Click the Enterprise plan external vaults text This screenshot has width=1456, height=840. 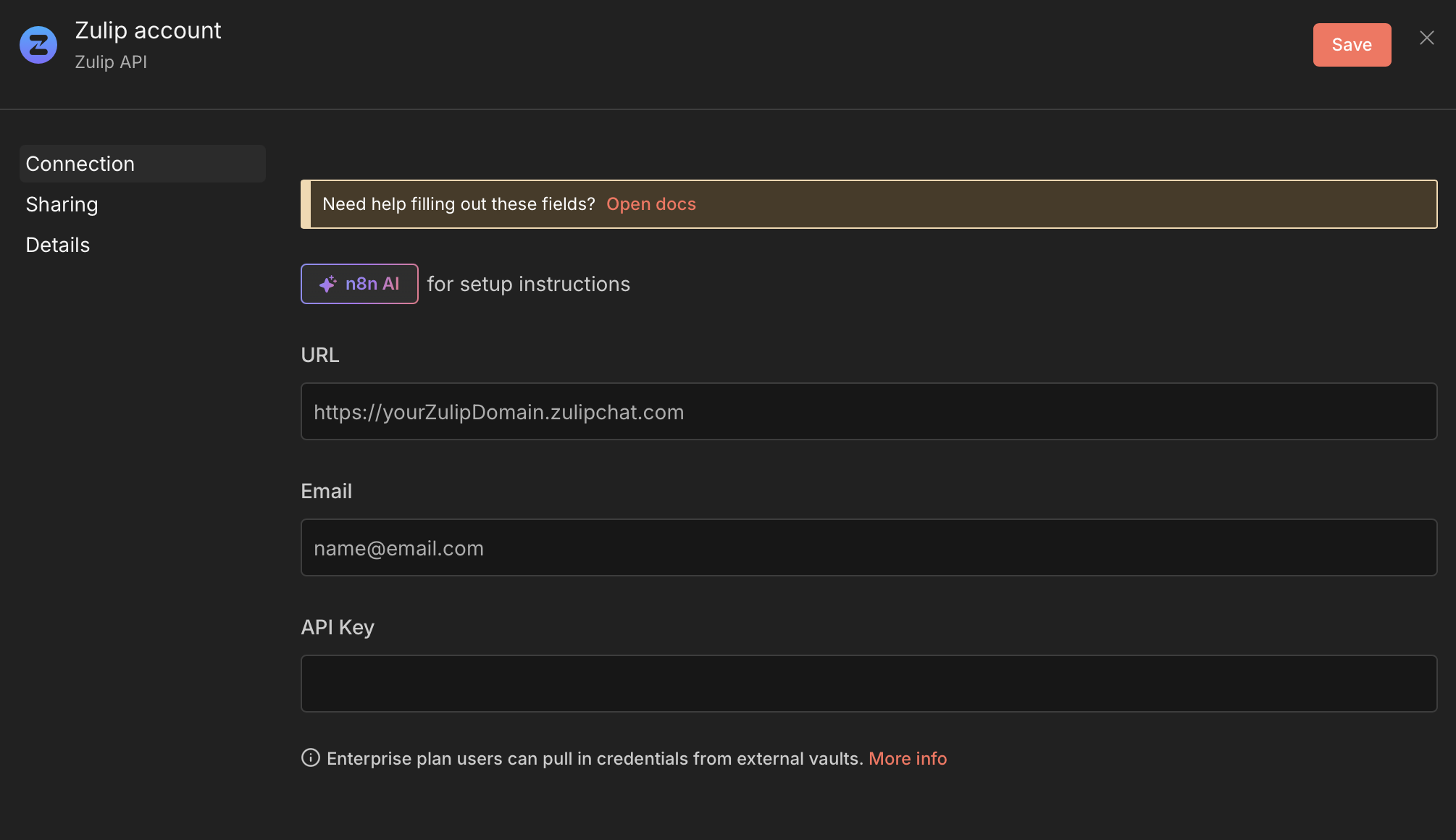(x=595, y=758)
